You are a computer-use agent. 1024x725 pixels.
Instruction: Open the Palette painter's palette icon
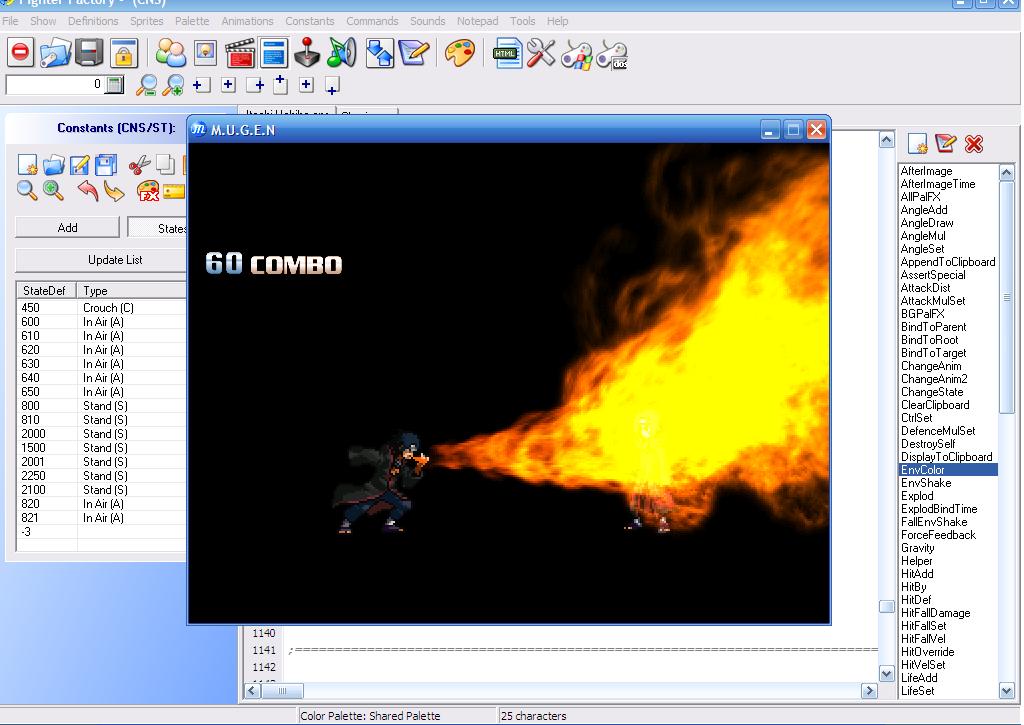[460, 53]
